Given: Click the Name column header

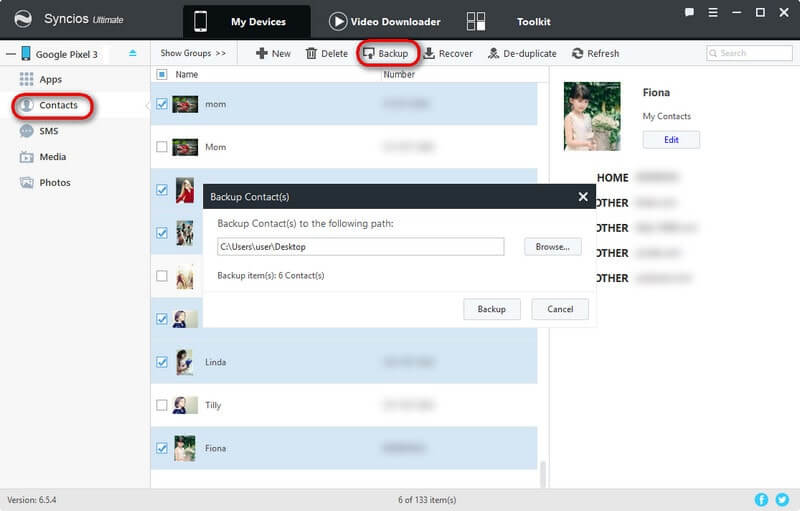Looking at the screenshot, I should [x=186, y=74].
